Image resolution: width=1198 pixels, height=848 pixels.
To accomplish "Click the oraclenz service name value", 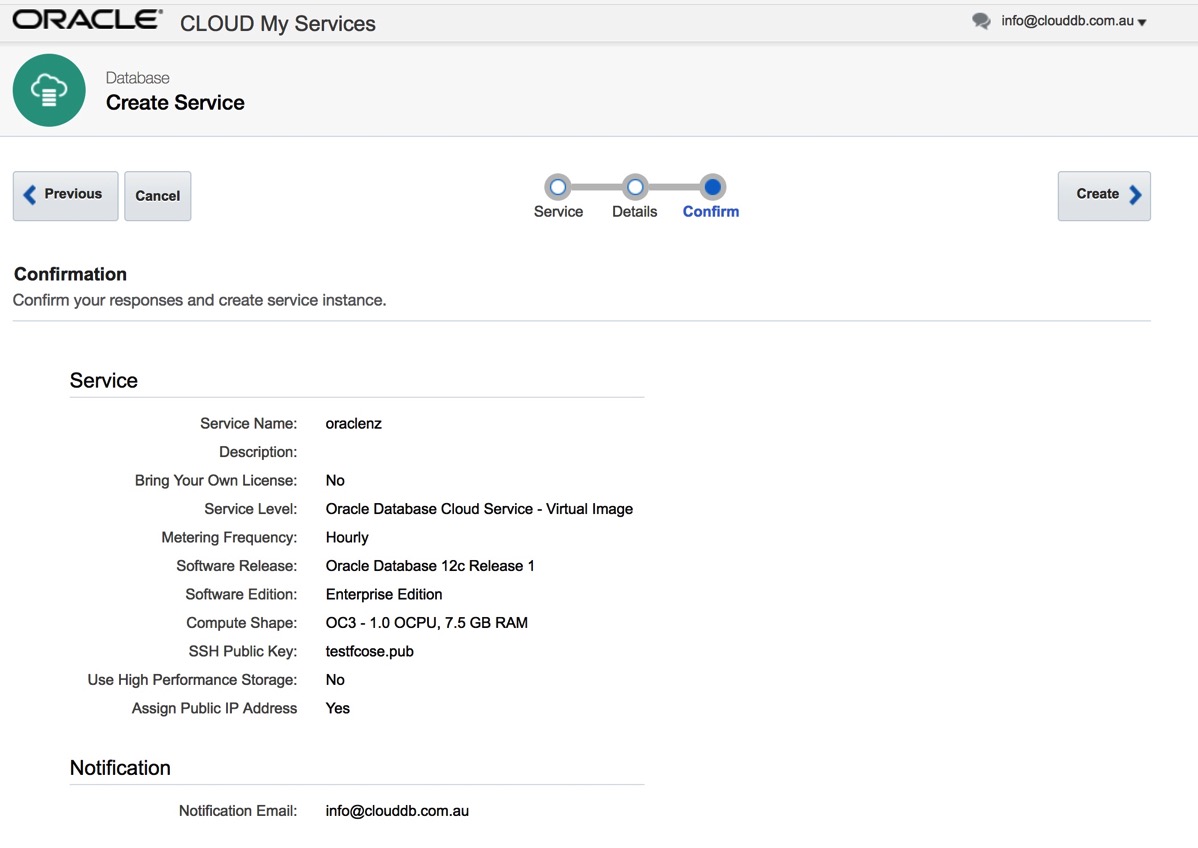I will [354, 423].
